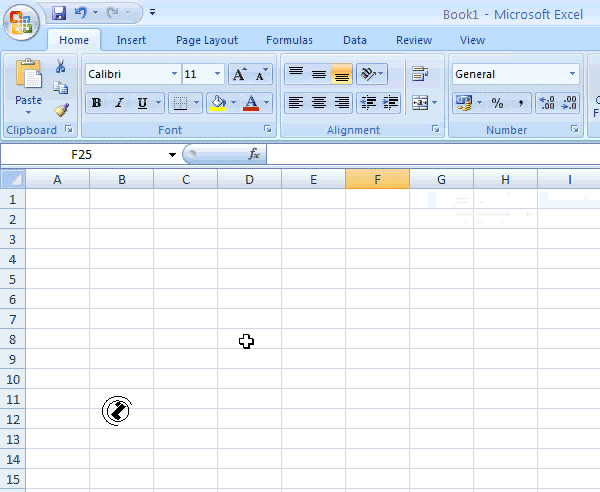Viewport: 600px width, 492px height.
Task: Toggle Italic formatting
Action: [x=119, y=103]
